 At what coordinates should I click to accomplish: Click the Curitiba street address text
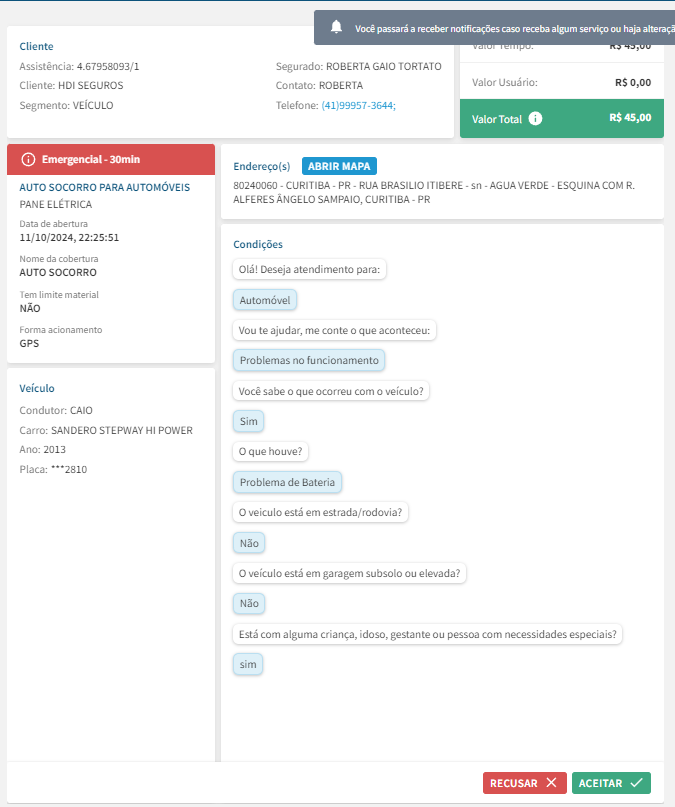click(434, 192)
